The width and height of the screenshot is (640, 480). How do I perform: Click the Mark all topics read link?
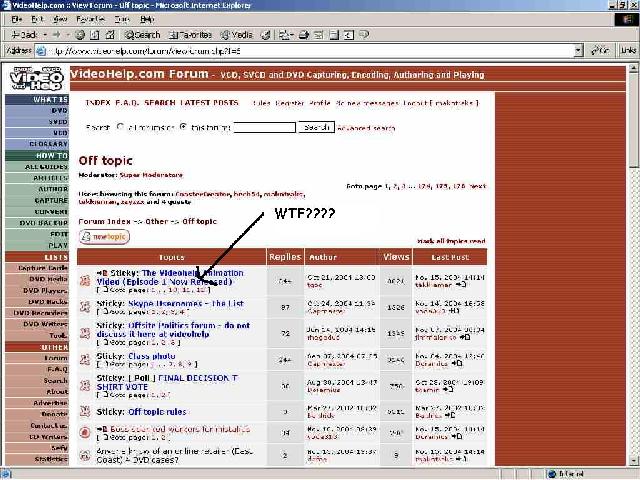click(451, 241)
